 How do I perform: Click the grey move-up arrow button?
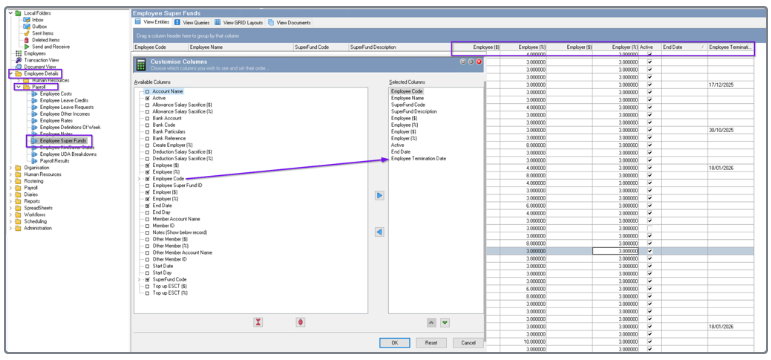[x=431, y=323]
